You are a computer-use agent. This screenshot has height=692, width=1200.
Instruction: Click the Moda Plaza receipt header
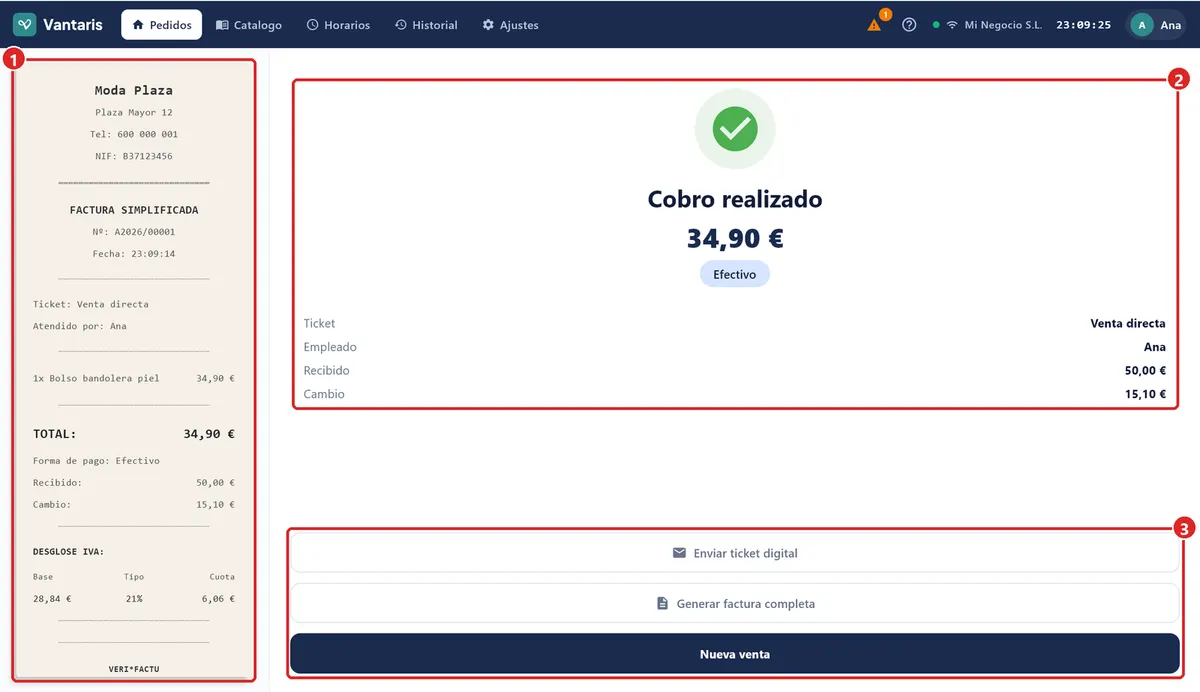point(134,90)
